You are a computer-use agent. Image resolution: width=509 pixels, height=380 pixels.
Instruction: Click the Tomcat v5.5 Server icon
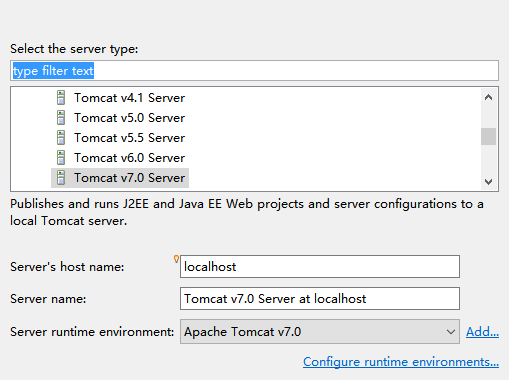coord(61,138)
